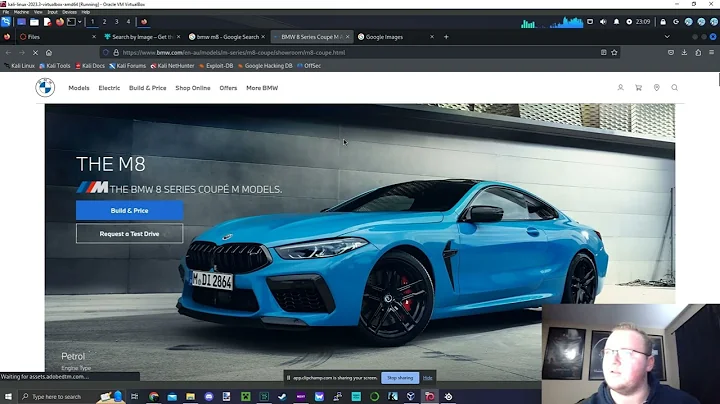Open Steam from Windows taskbar

coord(282,396)
